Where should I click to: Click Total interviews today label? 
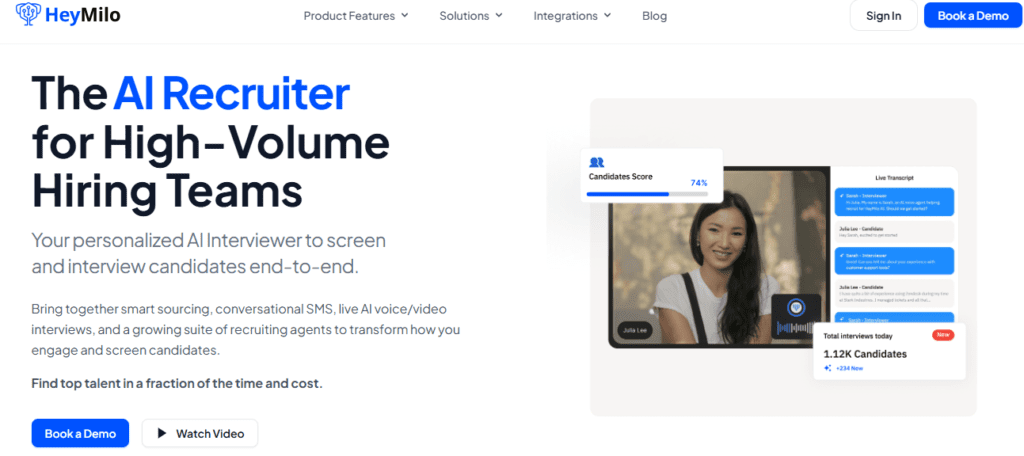[857, 336]
